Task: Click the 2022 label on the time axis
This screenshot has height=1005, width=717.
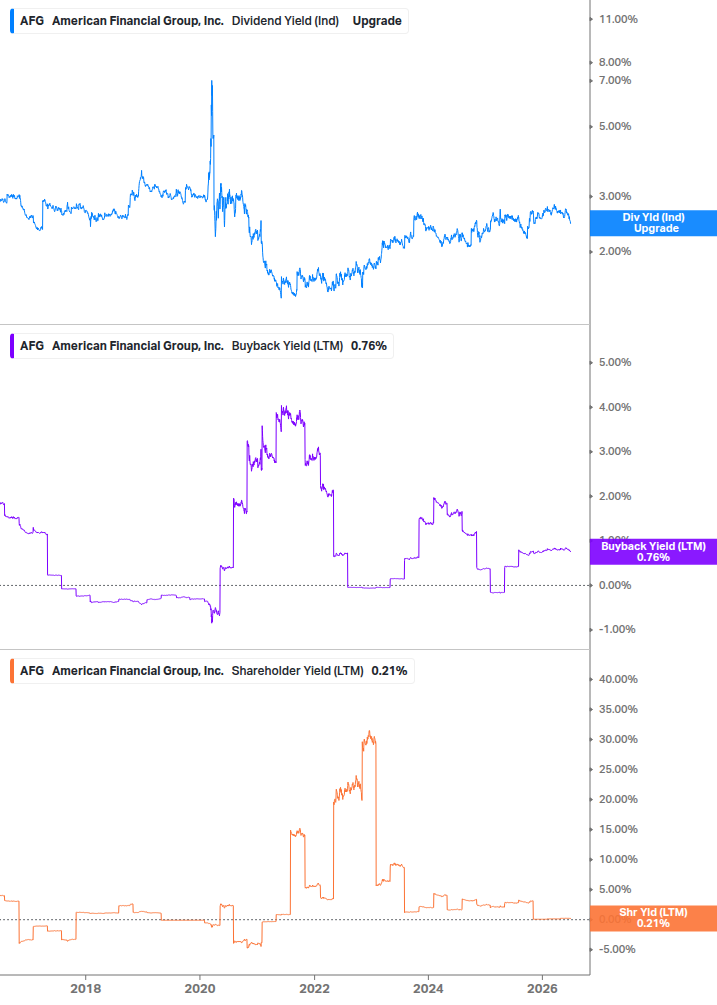Action: (314, 988)
